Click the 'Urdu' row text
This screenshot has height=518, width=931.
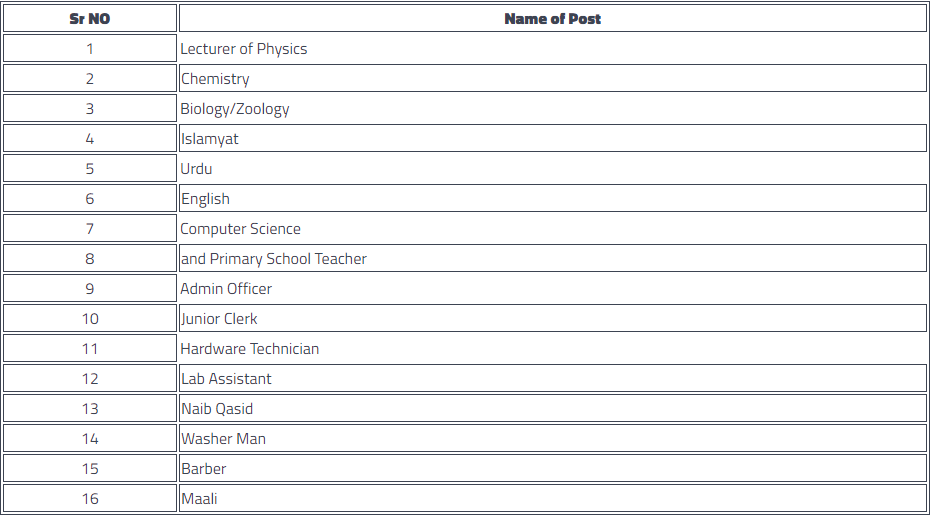(x=197, y=169)
